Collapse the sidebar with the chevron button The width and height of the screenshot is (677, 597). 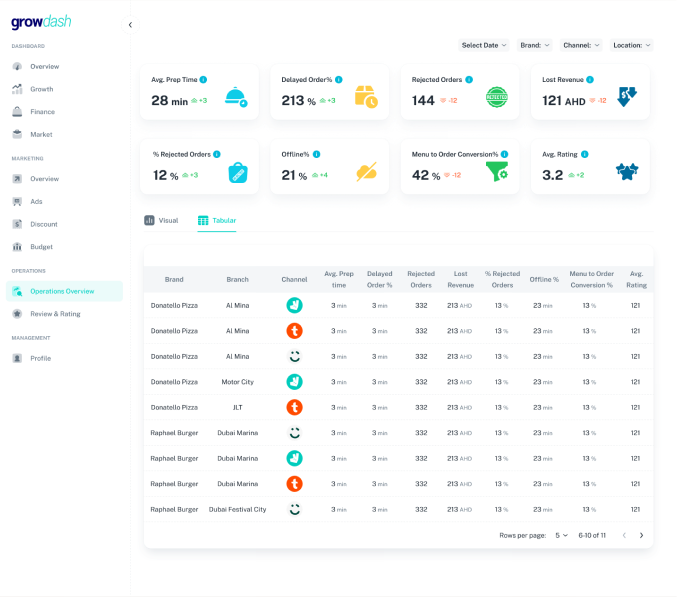[x=130, y=25]
